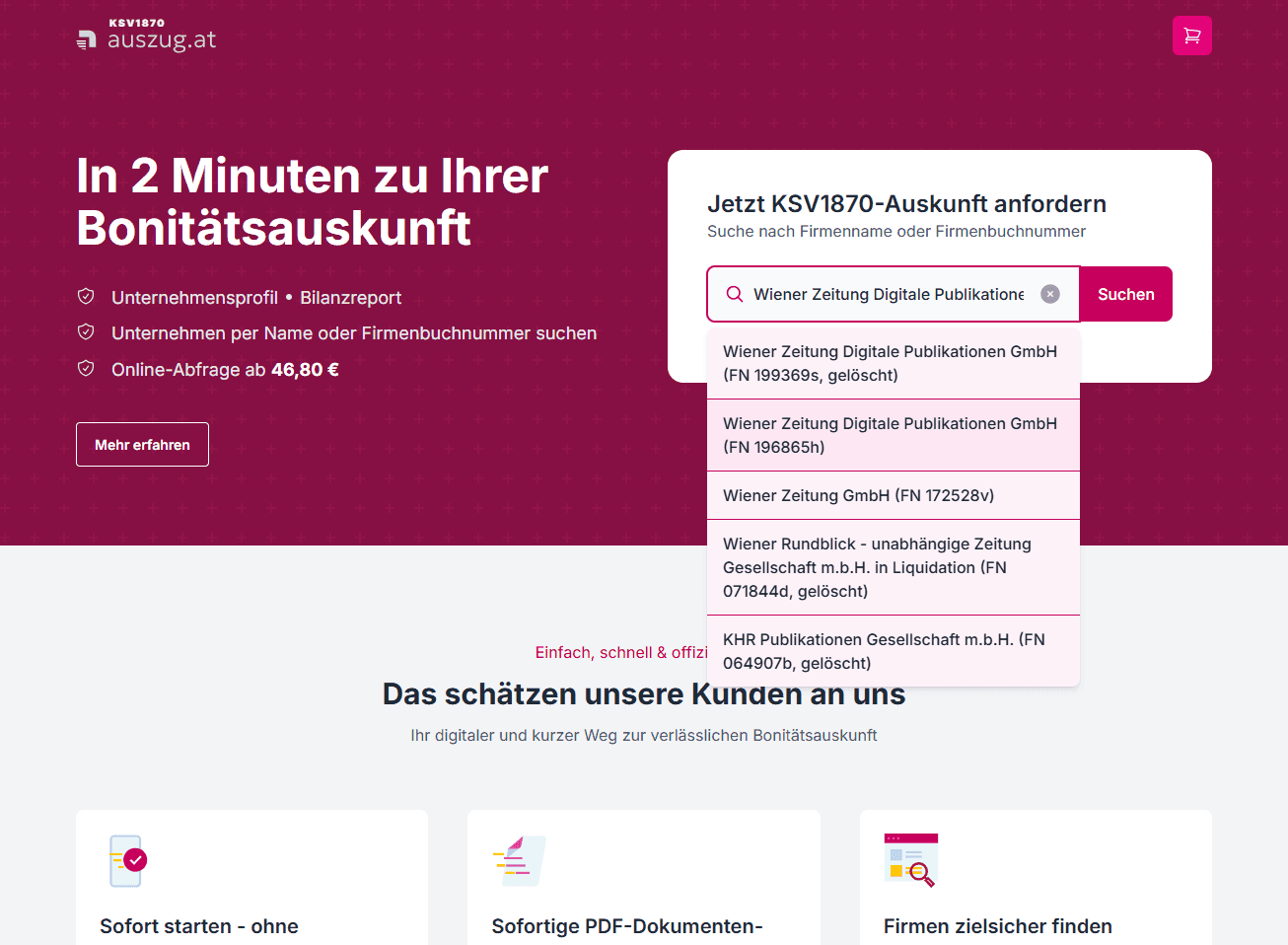Click card title Sofortige PDF-Dokumenten-
This screenshot has height=945, width=1288.
(x=627, y=926)
